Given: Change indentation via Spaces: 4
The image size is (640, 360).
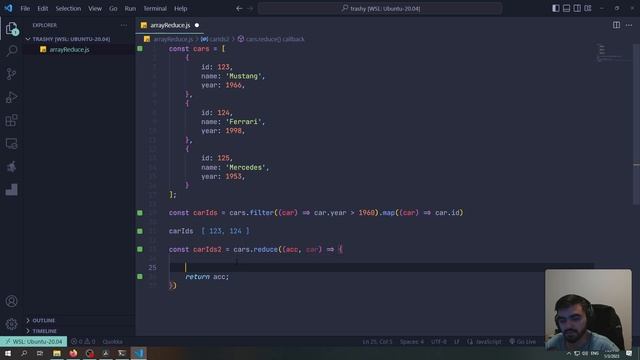Looking at the screenshot, I should 412,341.
